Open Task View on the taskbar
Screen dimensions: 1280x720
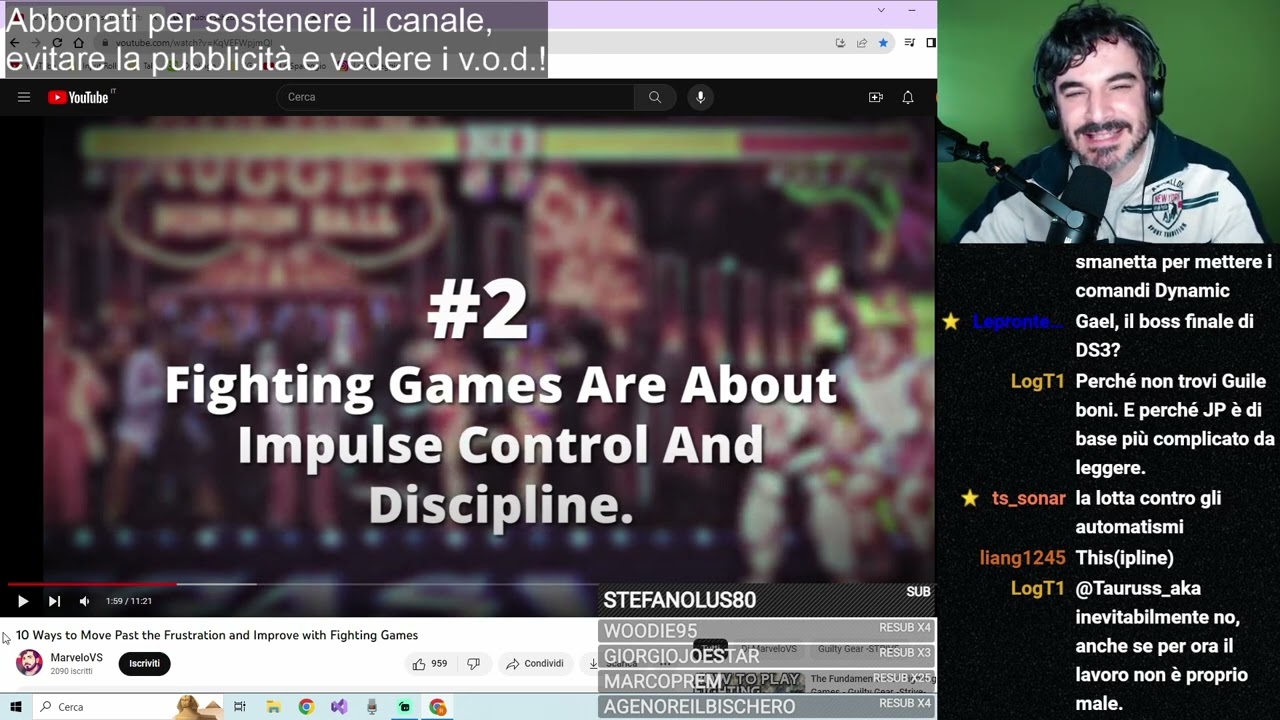point(240,707)
